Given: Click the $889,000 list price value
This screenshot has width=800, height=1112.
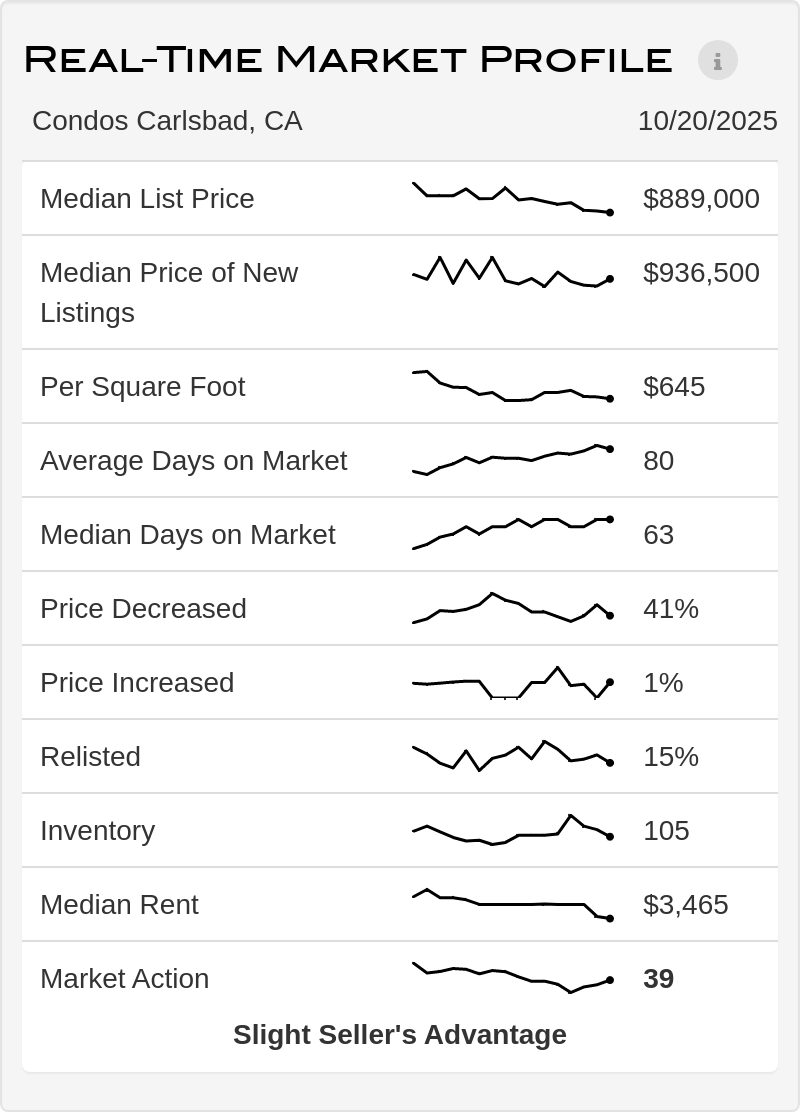Looking at the screenshot, I should click(x=701, y=199).
